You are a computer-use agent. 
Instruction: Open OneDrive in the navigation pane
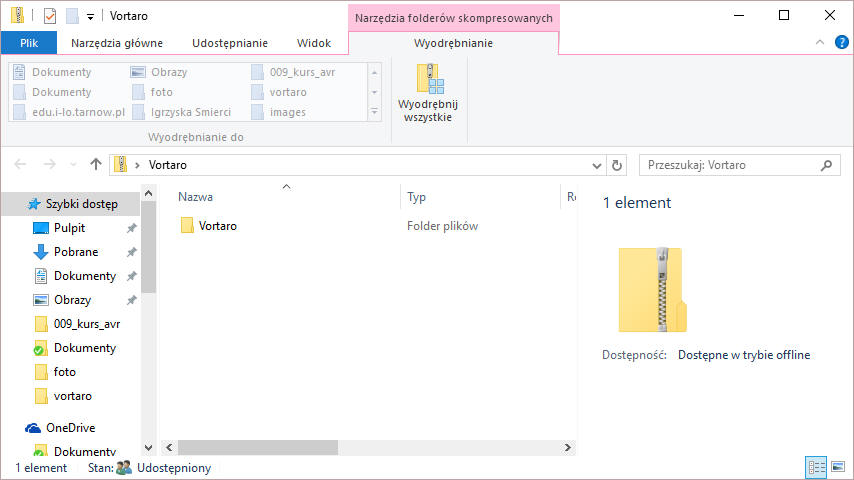pos(70,428)
